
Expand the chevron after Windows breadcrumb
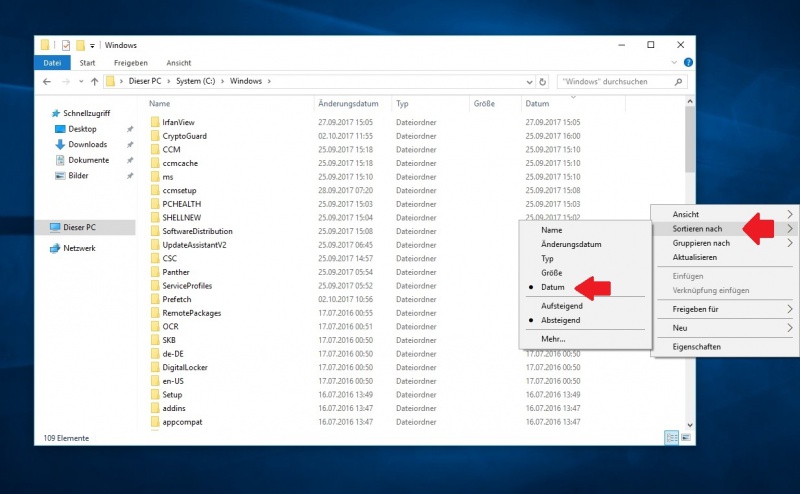tap(269, 81)
